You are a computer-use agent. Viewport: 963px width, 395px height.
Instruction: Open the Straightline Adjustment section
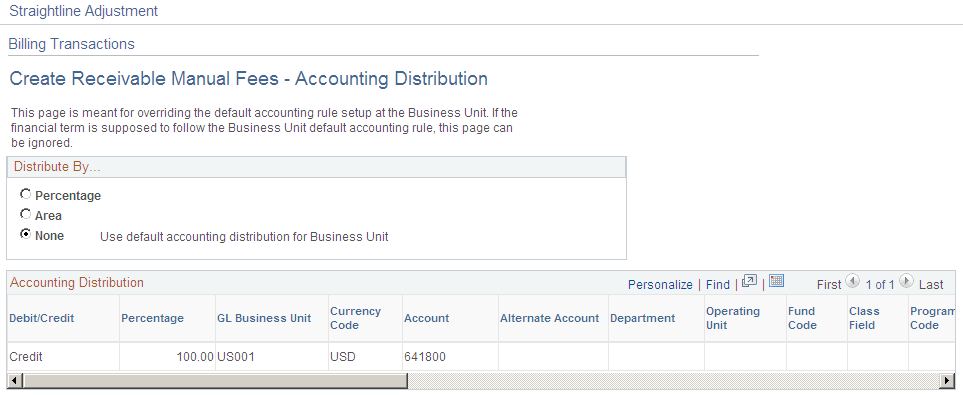(x=84, y=11)
